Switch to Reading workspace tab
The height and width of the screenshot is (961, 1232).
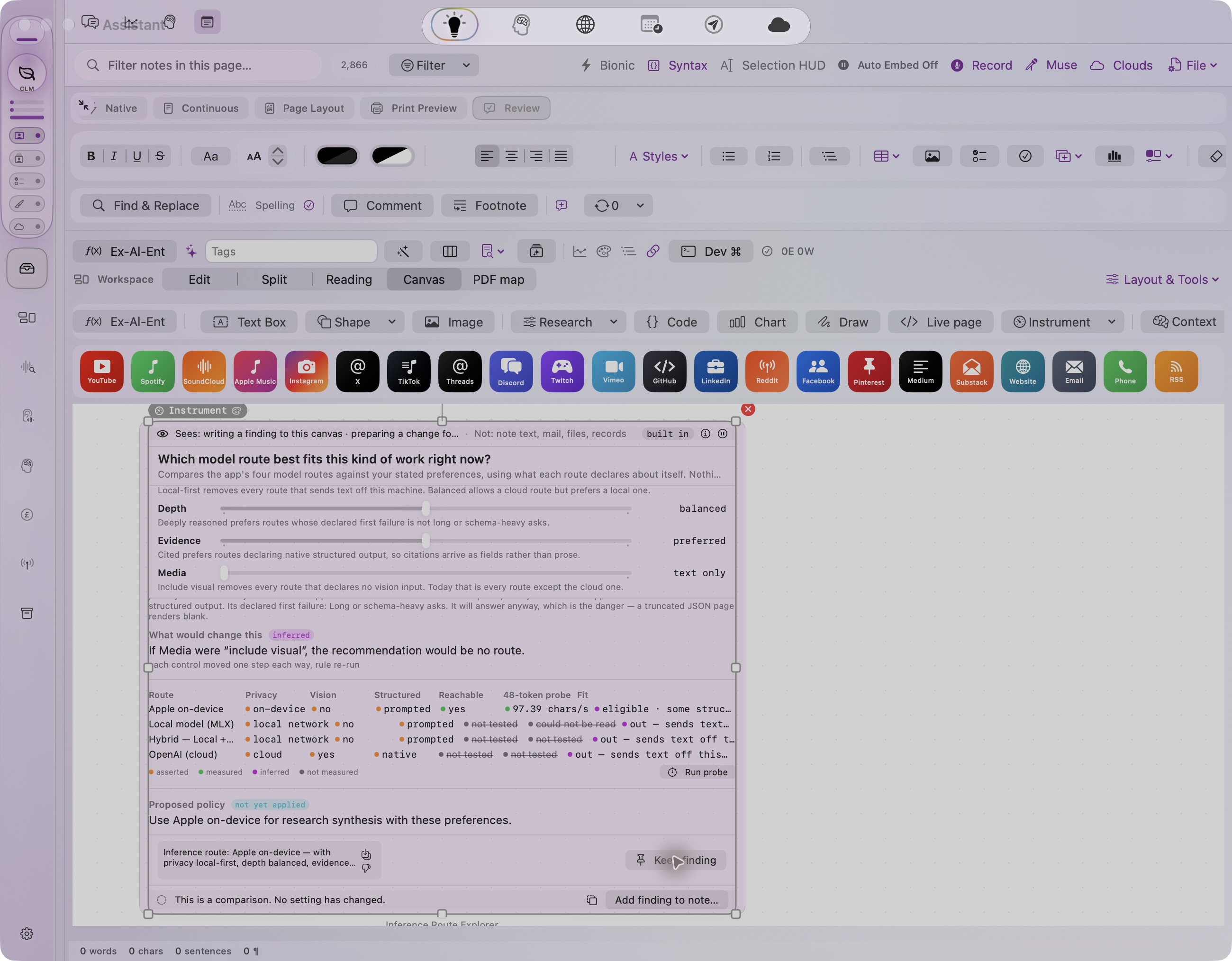(x=349, y=280)
